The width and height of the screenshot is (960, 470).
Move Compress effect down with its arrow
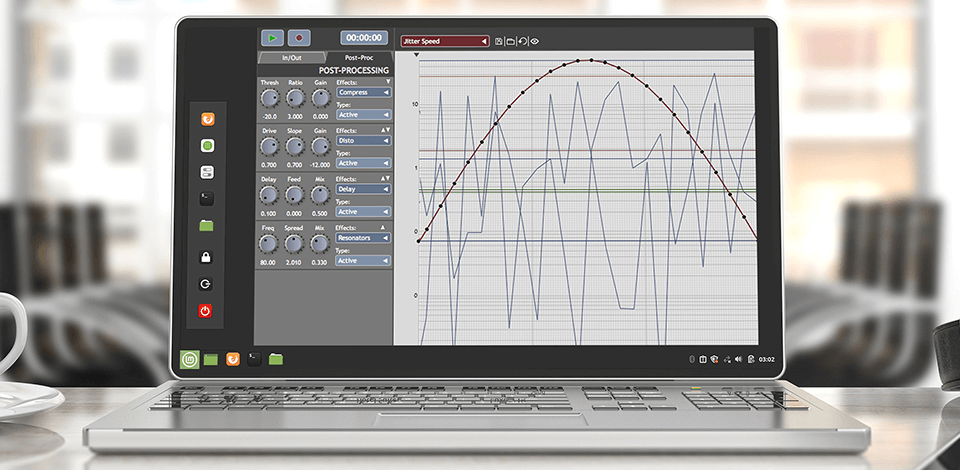[x=388, y=81]
